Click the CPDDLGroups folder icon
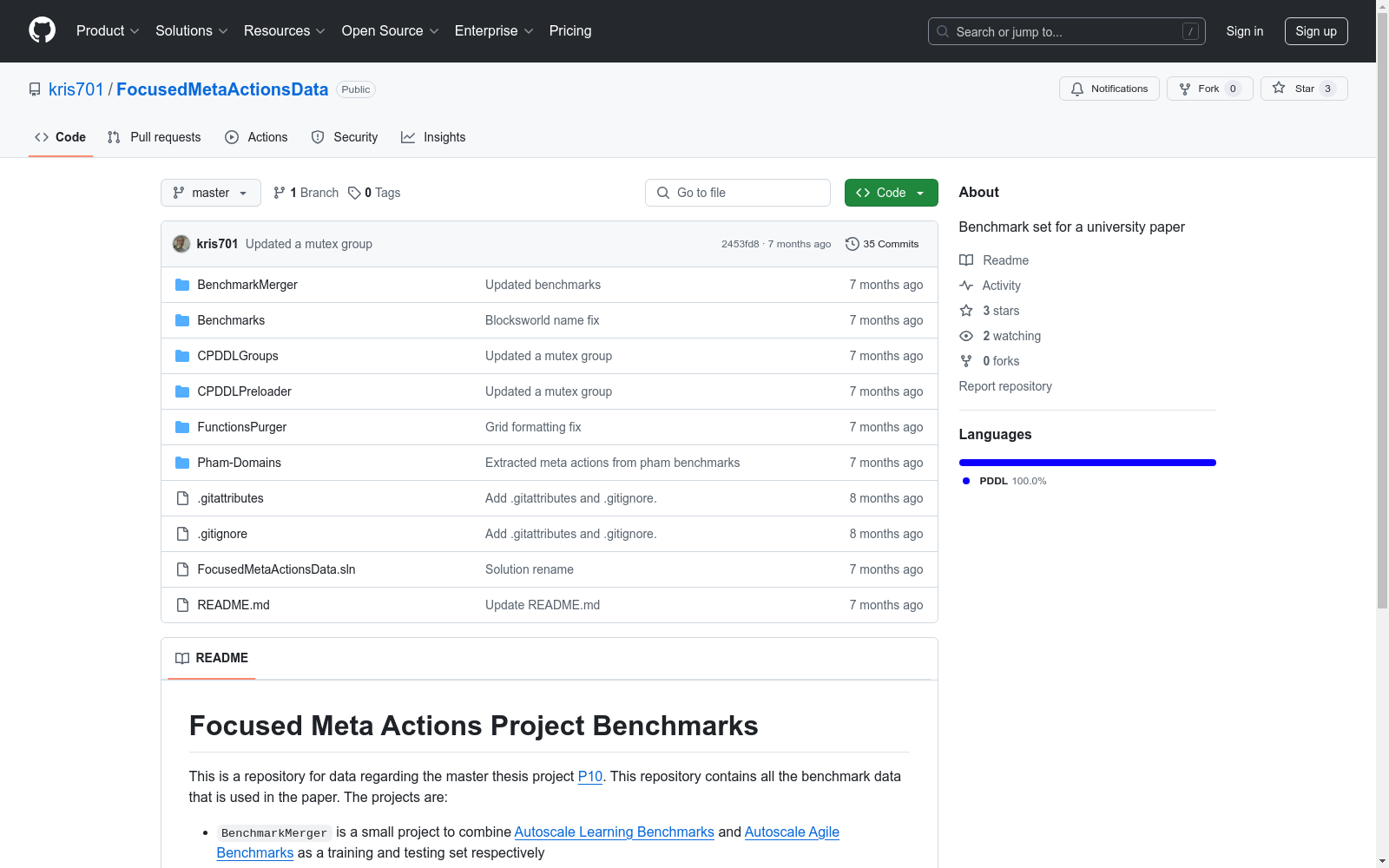Image resolution: width=1389 pixels, height=868 pixels. tap(182, 356)
